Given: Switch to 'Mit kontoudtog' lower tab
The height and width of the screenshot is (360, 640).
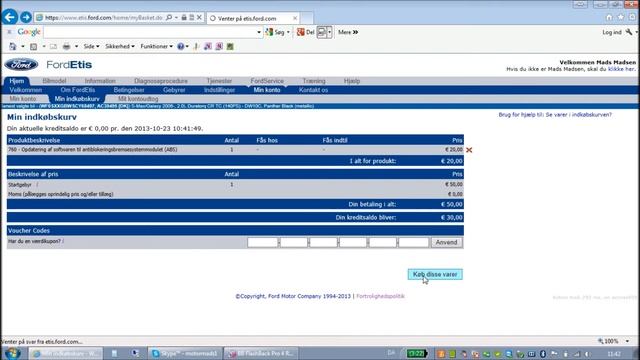Looking at the screenshot, I should pos(138,99).
